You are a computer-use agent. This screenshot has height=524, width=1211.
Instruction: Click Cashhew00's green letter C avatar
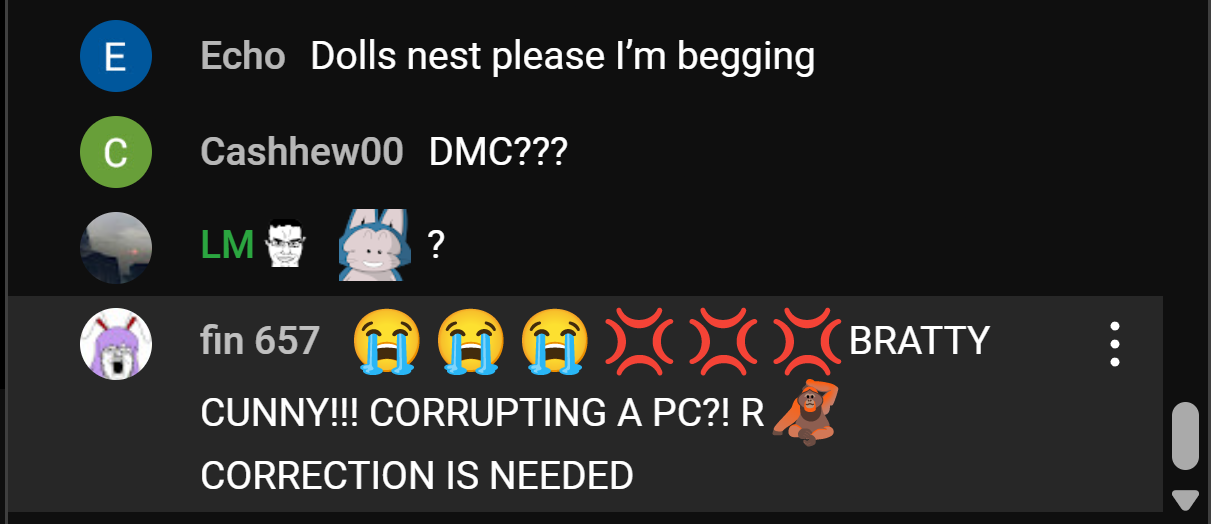(116, 152)
